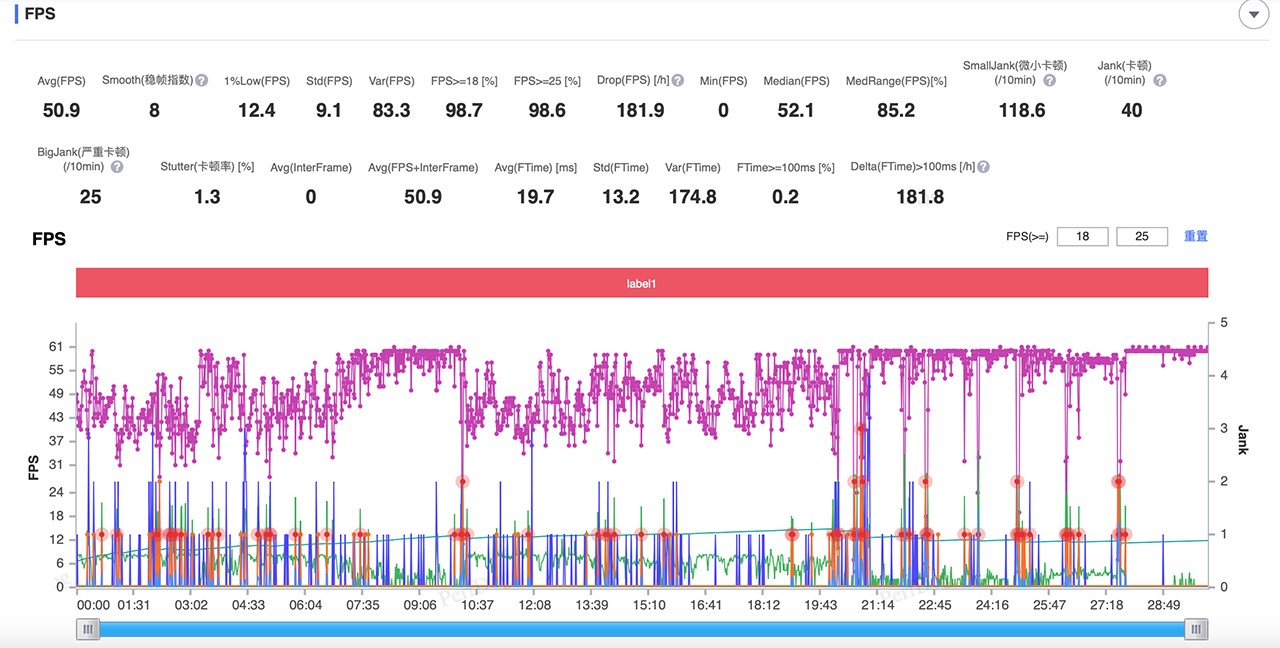1280x648 pixels.
Task: Click the MedRange(FPS)[%] value 85.2
Action: (896, 110)
